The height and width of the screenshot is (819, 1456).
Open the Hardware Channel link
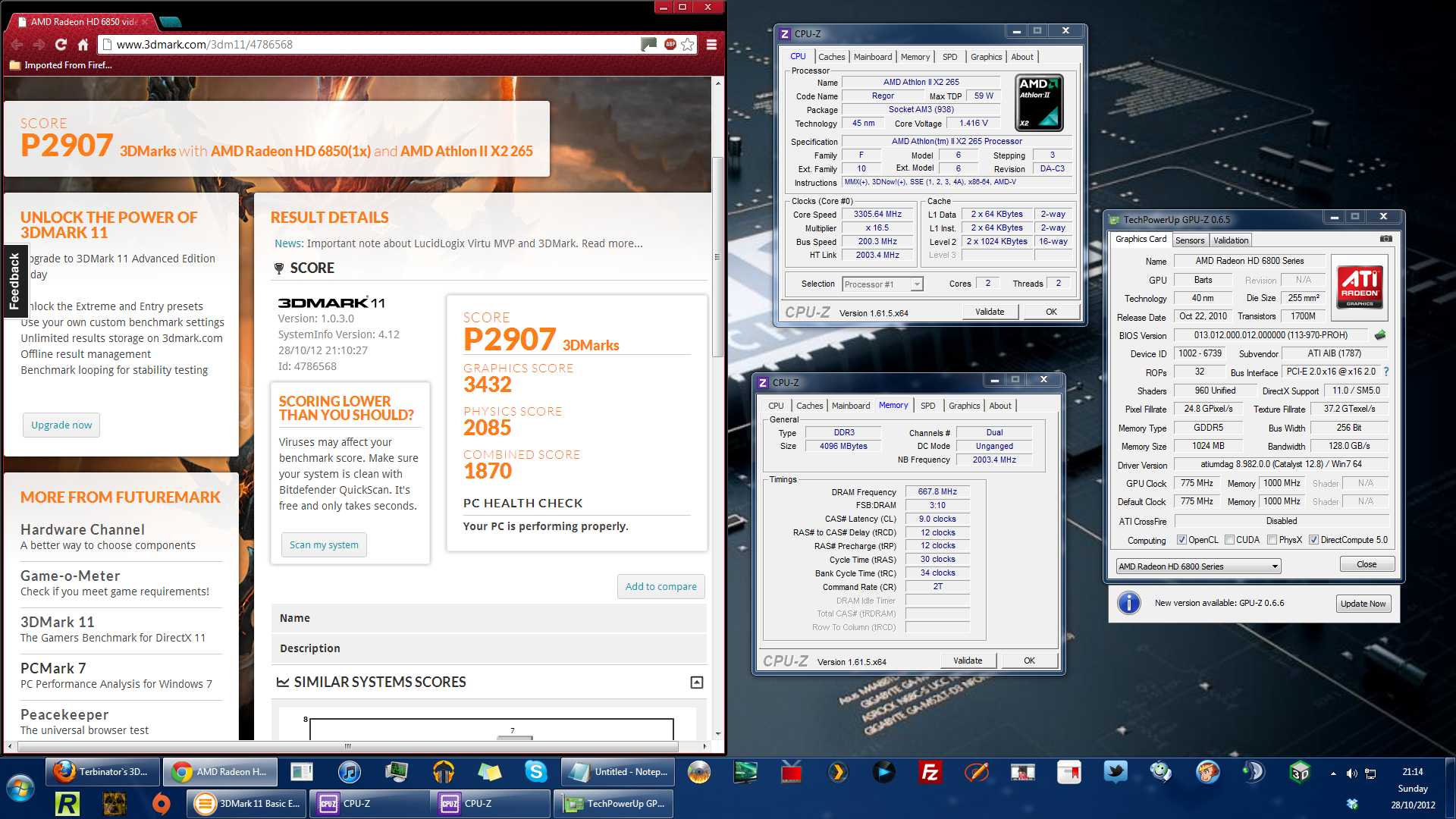[x=82, y=529]
